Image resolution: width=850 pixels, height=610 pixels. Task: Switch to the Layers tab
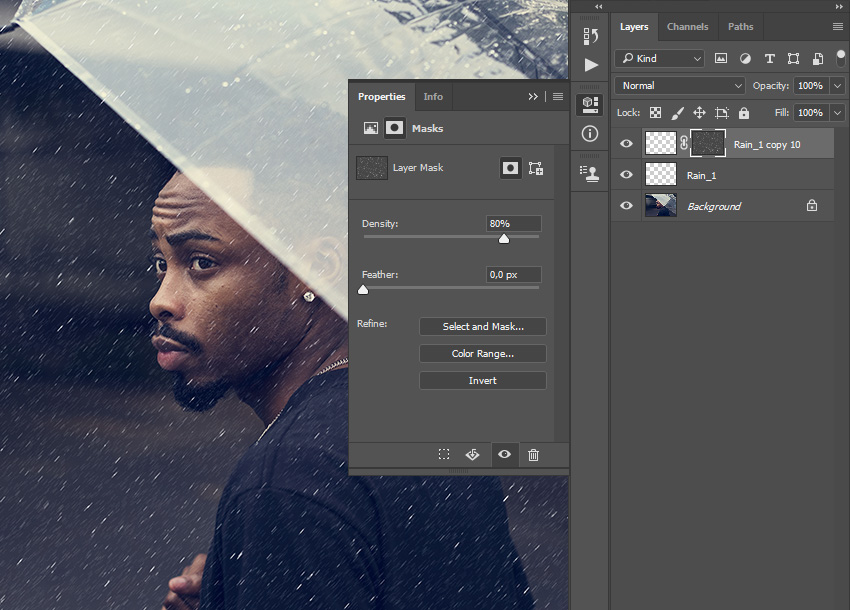pyautogui.click(x=634, y=27)
